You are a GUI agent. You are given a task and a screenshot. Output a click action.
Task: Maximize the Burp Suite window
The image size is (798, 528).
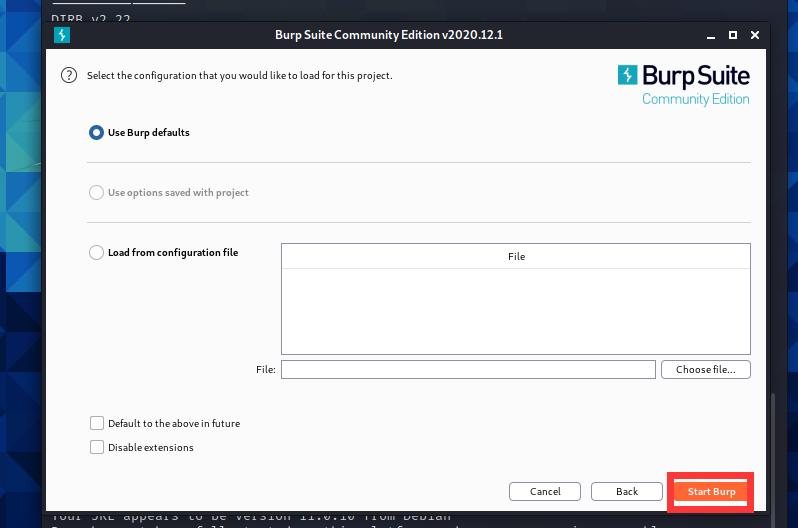(733, 35)
